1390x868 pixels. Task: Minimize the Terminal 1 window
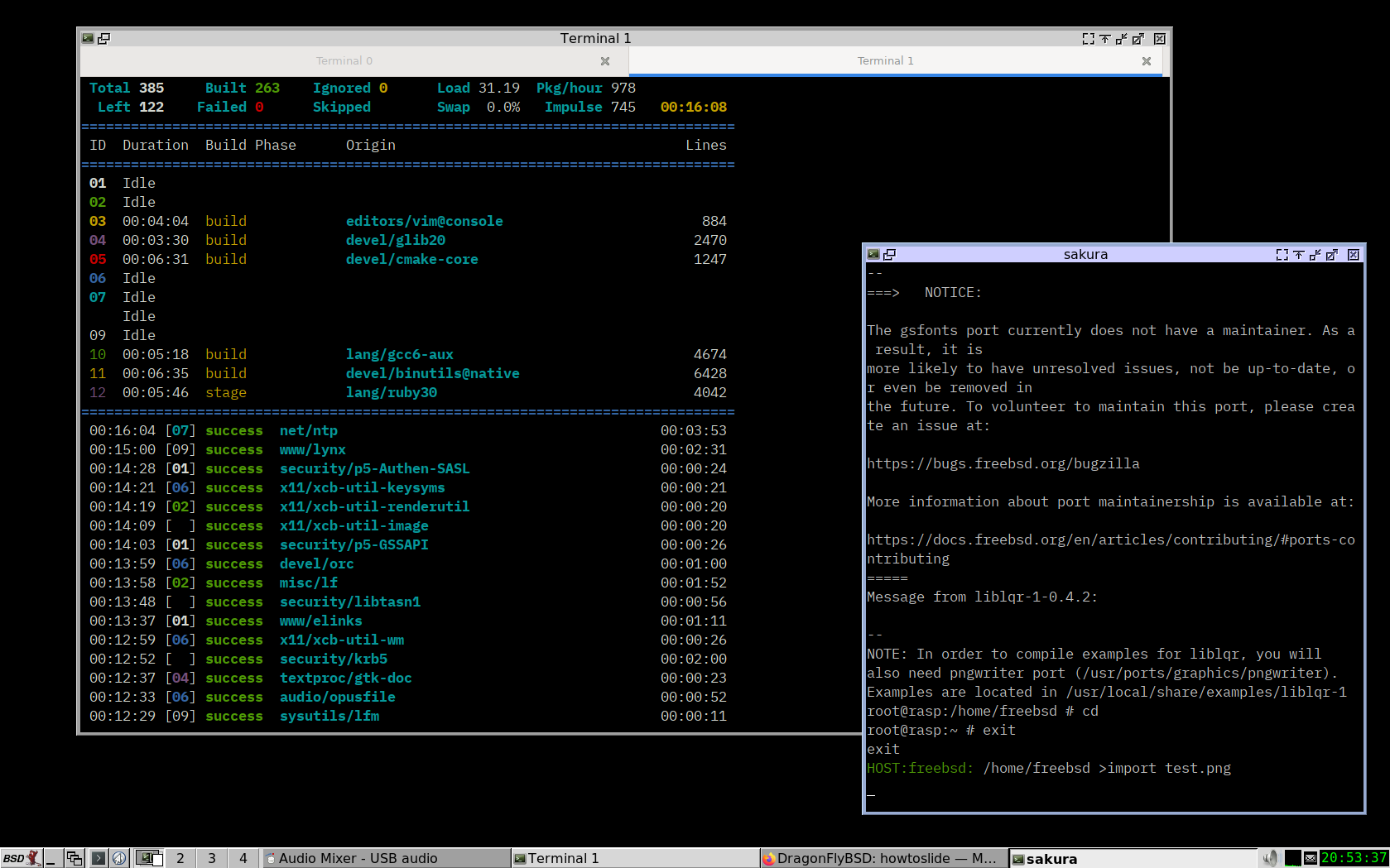coord(1122,38)
